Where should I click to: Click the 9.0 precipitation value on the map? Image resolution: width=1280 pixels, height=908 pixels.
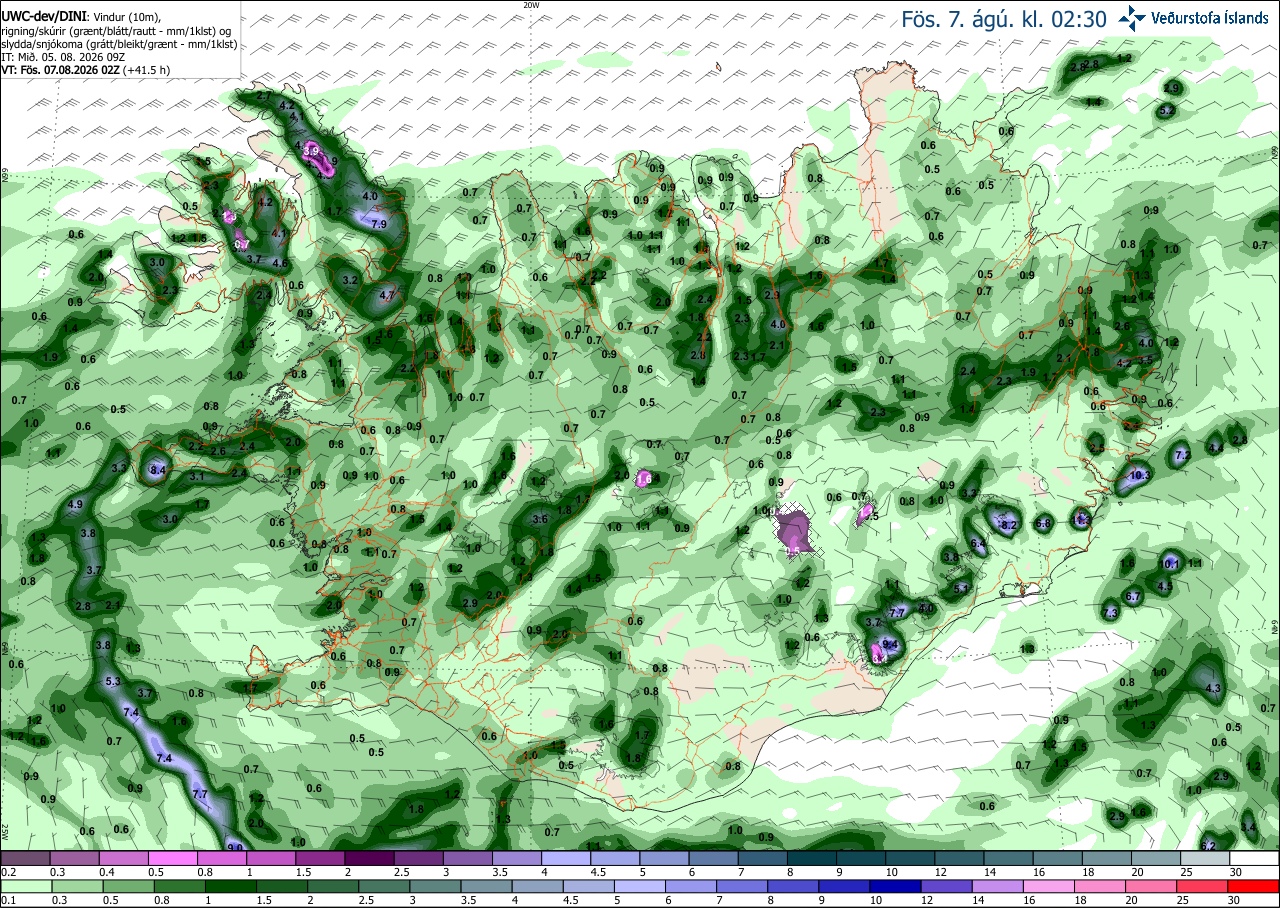(235, 848)
